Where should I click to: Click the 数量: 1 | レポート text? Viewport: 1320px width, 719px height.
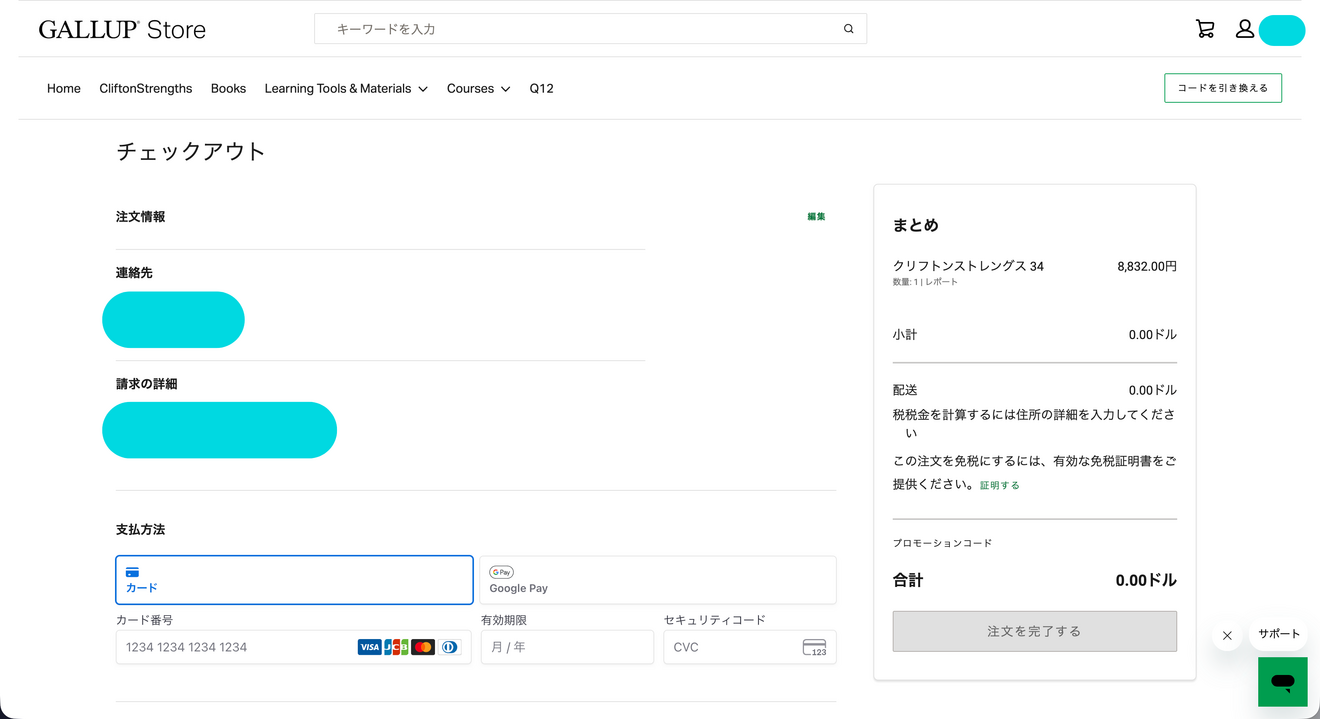pyautogui.click(x=925, y=282)
